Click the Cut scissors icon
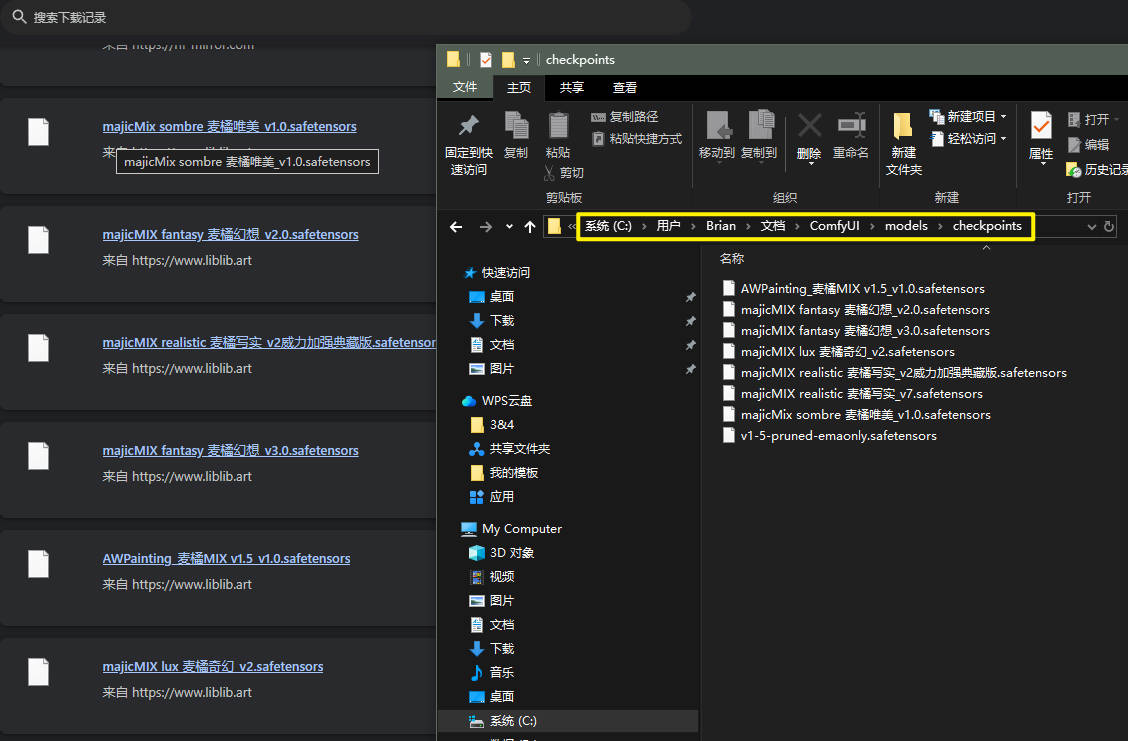 tap(551, 173)
